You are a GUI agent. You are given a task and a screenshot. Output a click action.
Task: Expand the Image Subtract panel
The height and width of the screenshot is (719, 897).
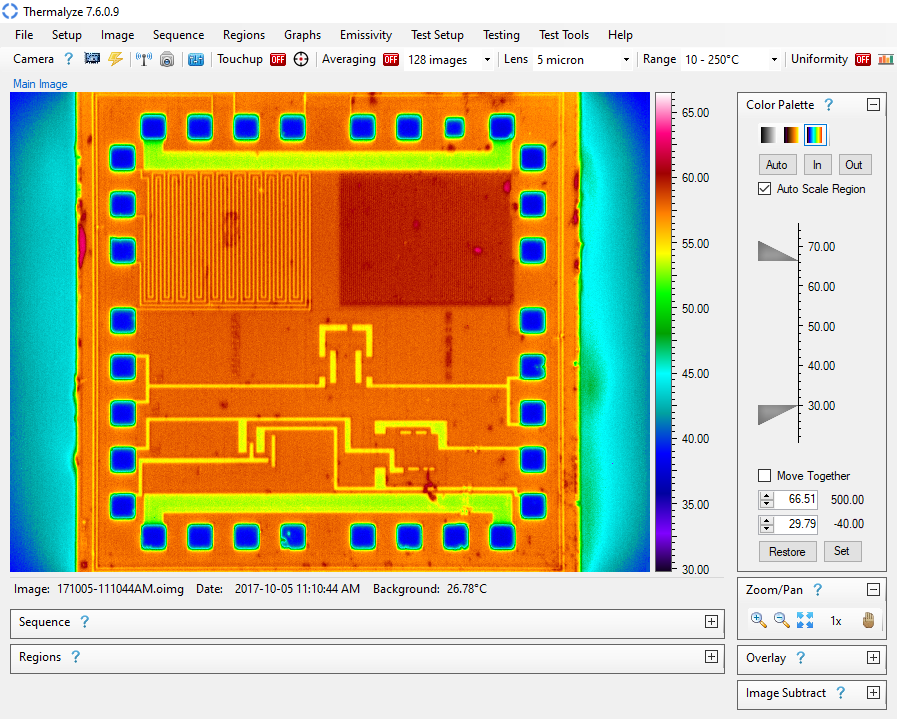(x=873, y=693)
